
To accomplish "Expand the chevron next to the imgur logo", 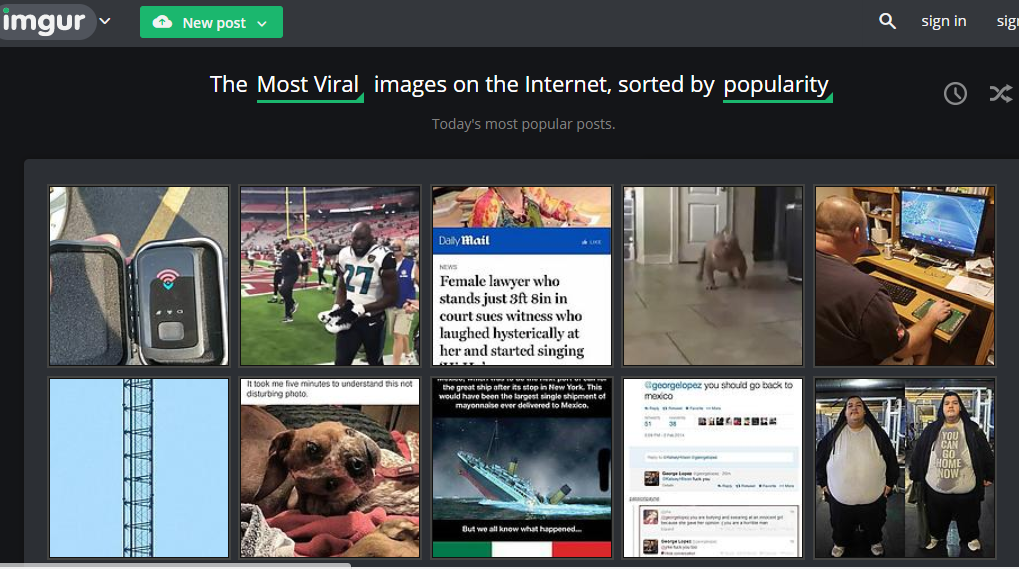I will (105, 21).
